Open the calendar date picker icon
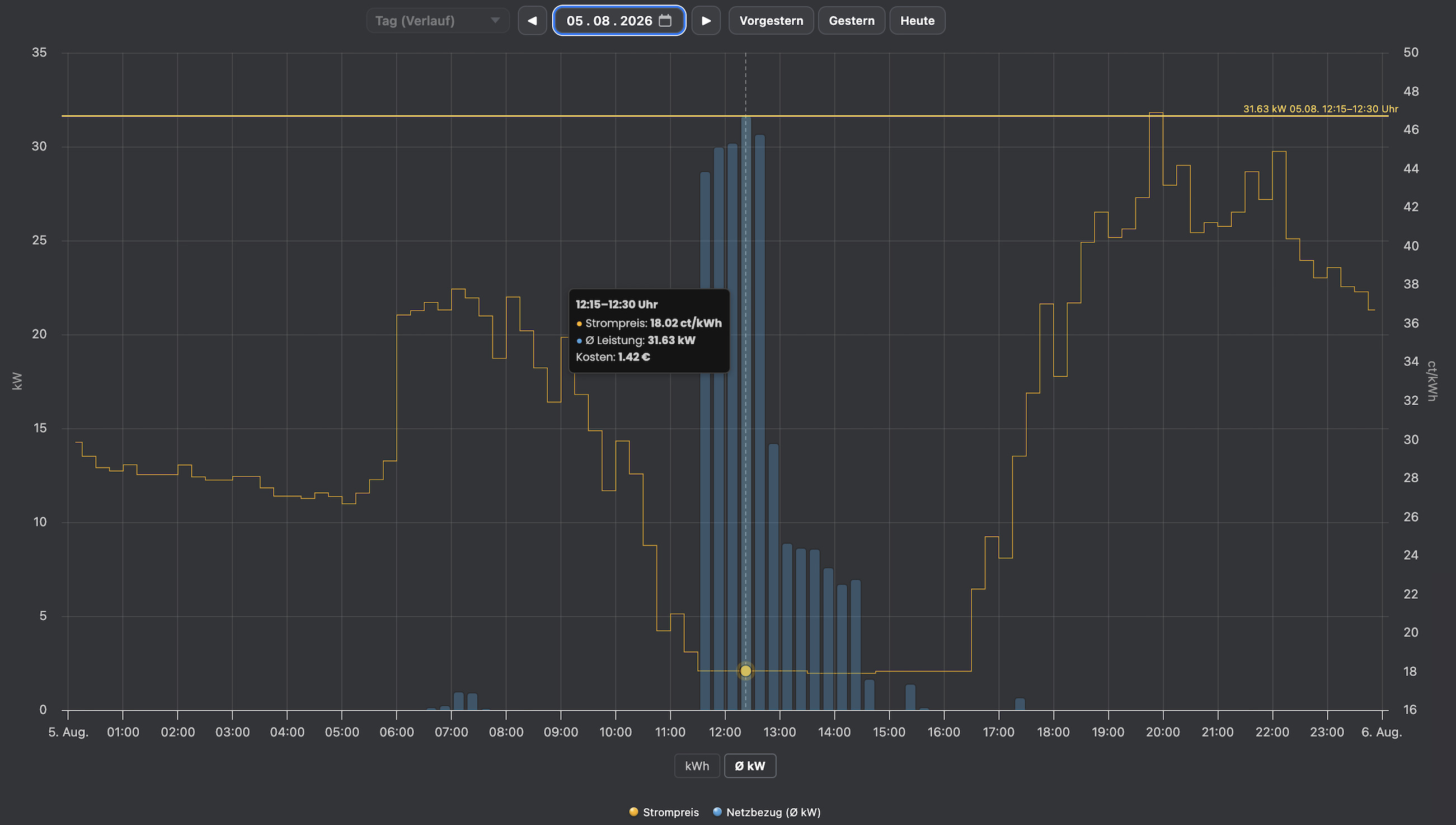The image size is (1456, 825). click(x=665, y=21)
